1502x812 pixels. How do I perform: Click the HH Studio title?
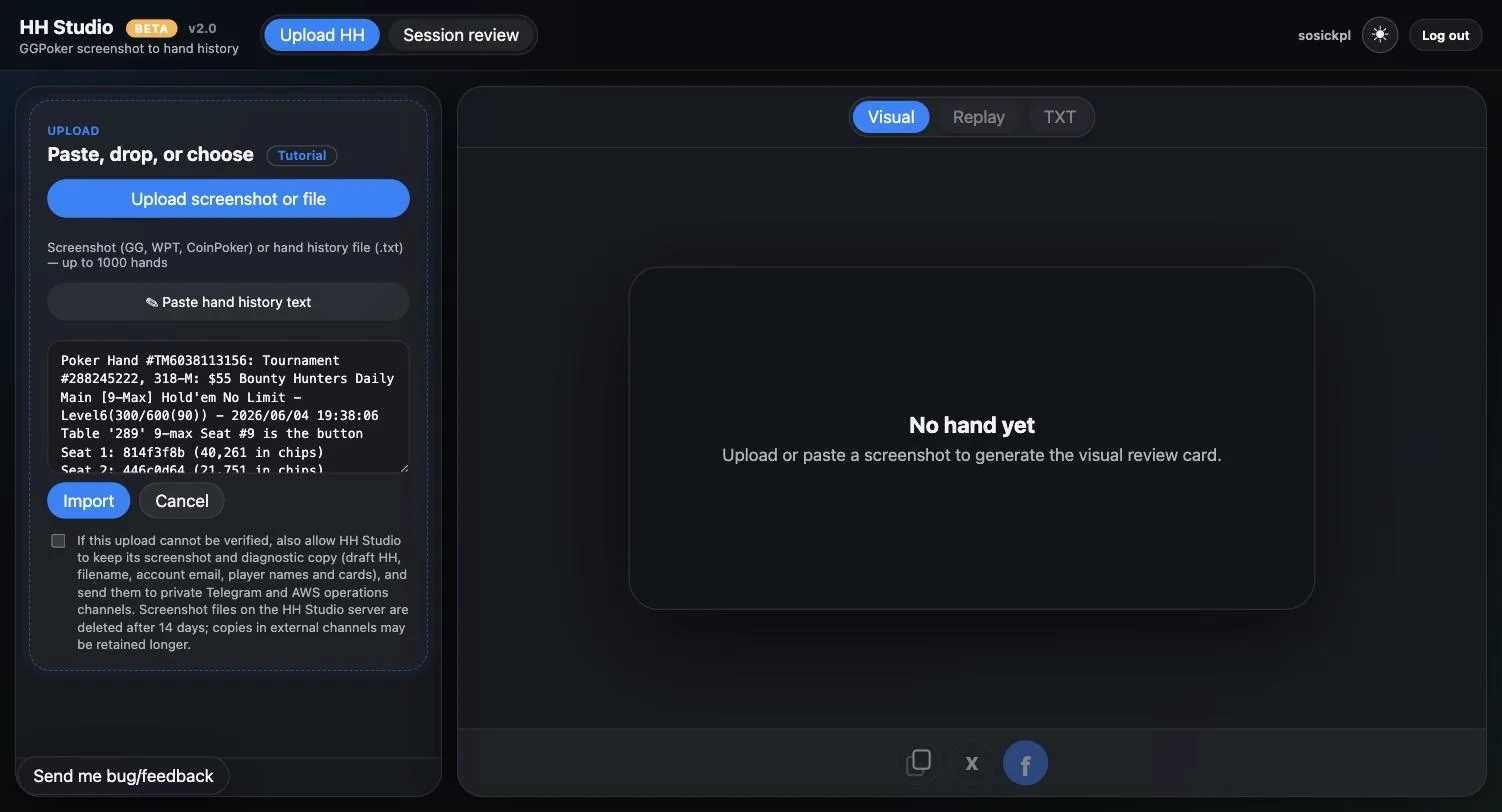click(x=66, y=27)
